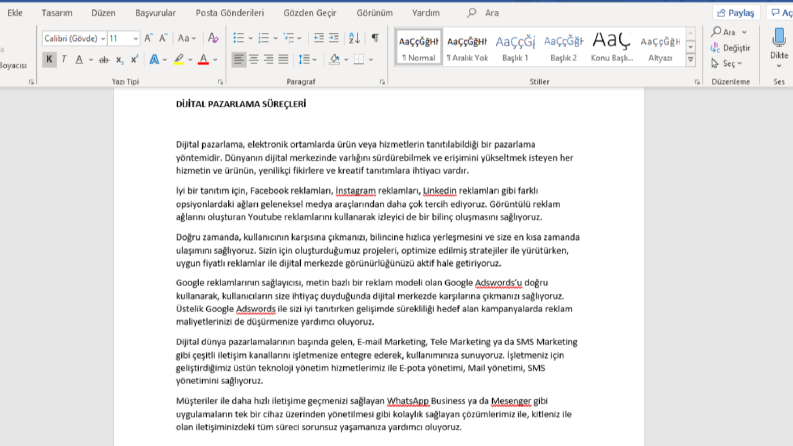This screenshot has height=446, width=793.
Task: Expand the styles gallery list
Action: click(690, 60)
